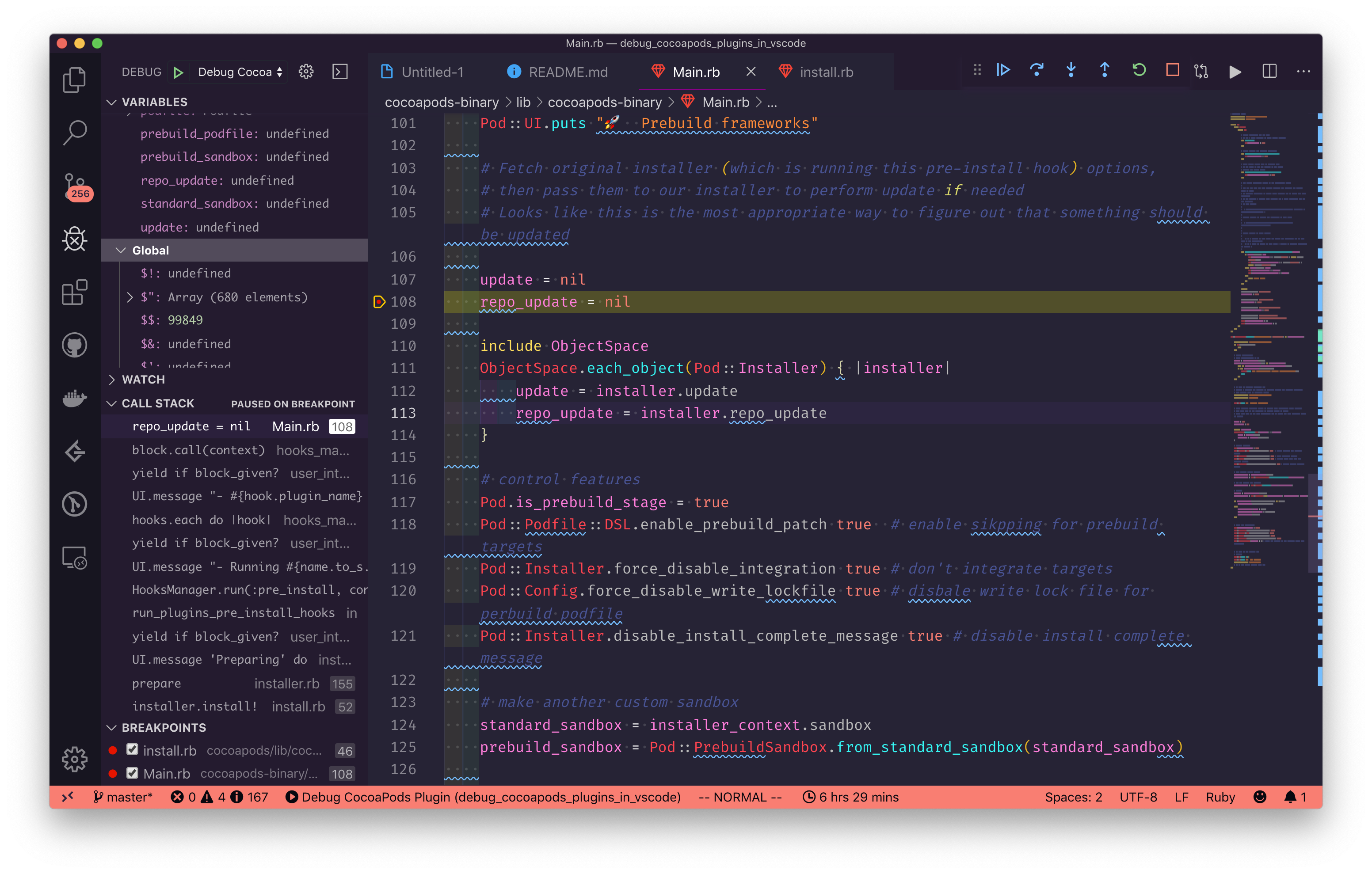Click the Step Into debug icon
This screenshot has height=874, width=1372.
pyautogui.click(x=1071, y=71)
